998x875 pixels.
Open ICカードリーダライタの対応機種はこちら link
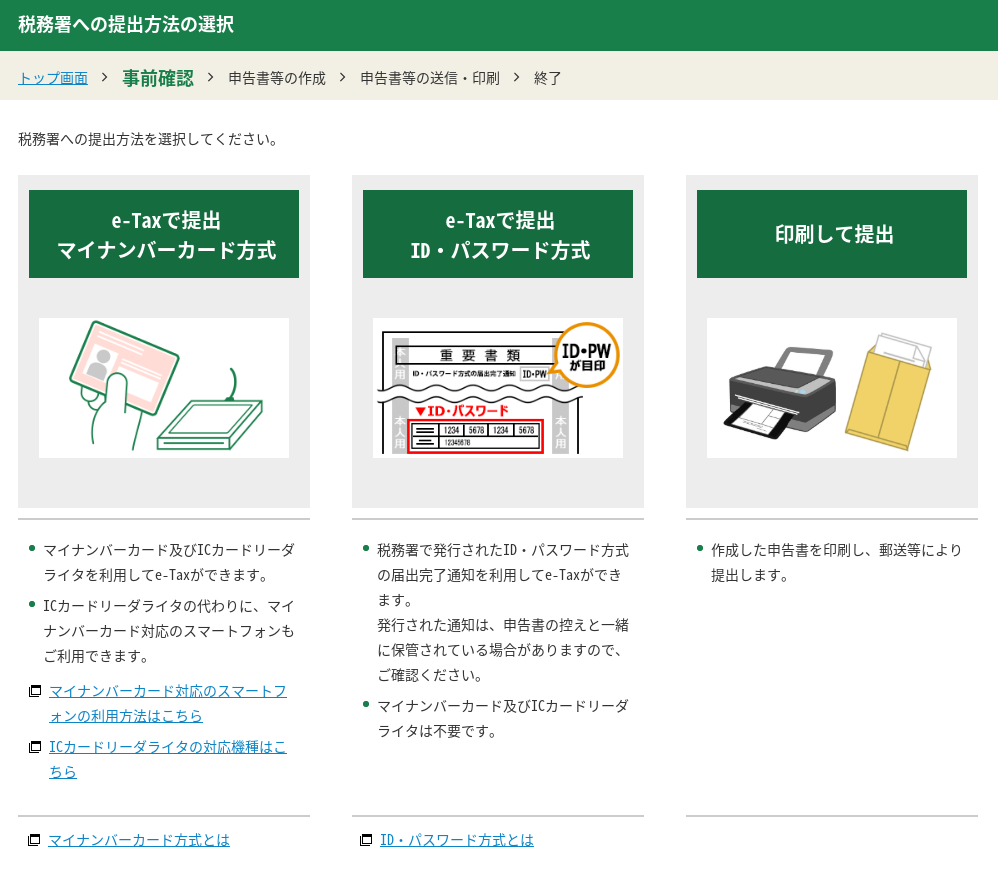point(168,759)
